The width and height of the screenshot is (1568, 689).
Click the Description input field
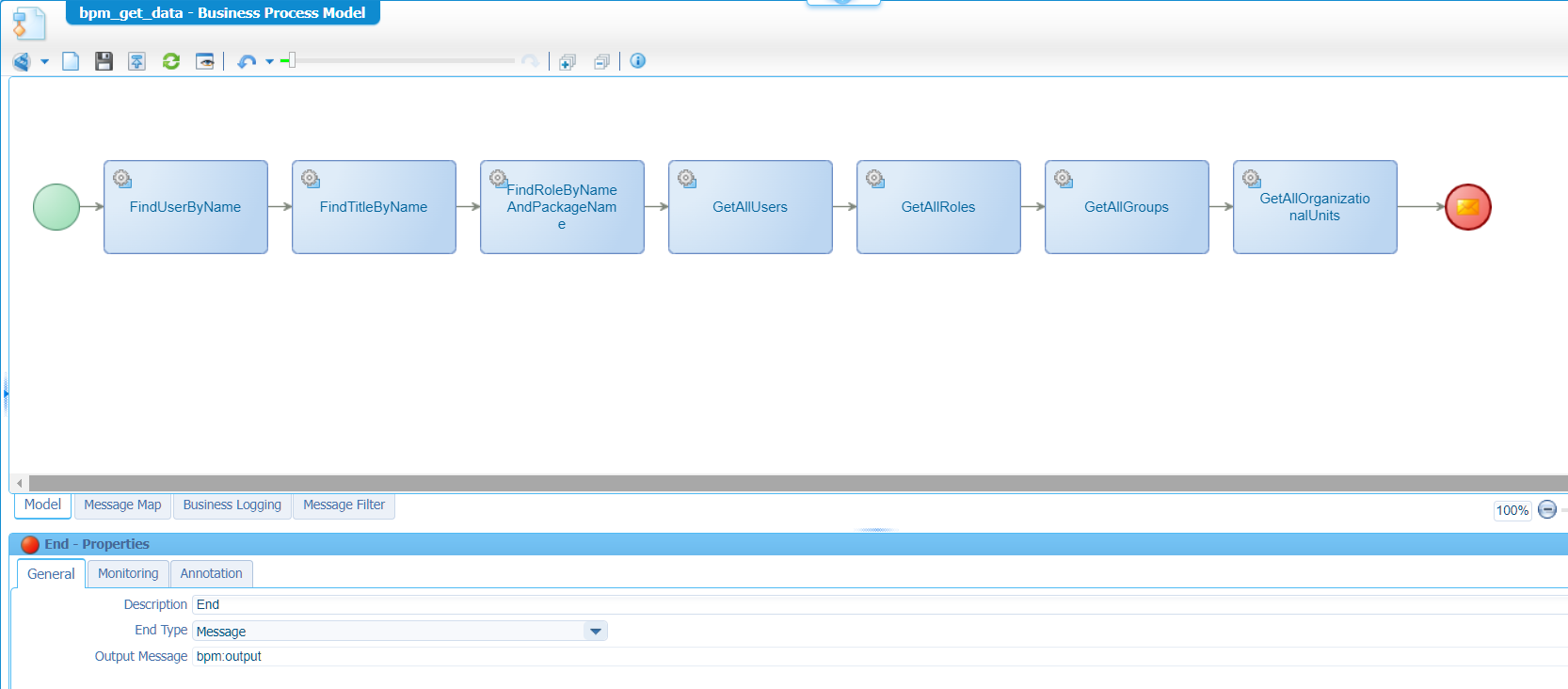tap(880, 604)
